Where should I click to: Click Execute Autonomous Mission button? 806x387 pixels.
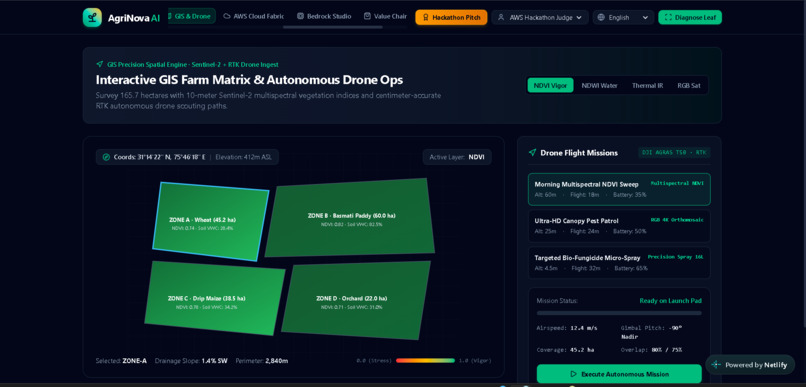[619, 374]
